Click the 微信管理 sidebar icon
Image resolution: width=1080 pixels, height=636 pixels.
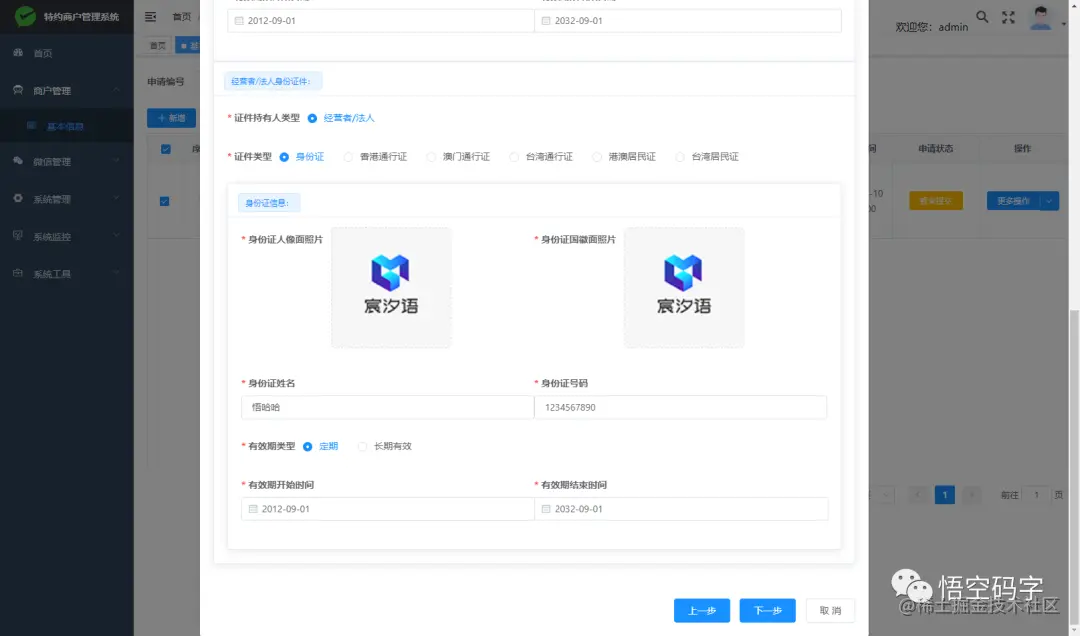pyautogui.click(x=18, y=161)
